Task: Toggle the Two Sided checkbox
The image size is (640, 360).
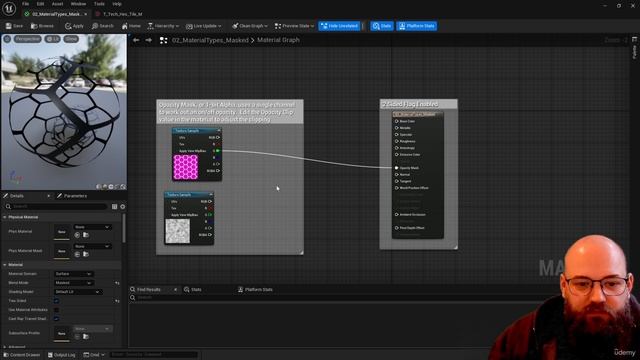Action: pyautogui.click(x=56, y=301)
